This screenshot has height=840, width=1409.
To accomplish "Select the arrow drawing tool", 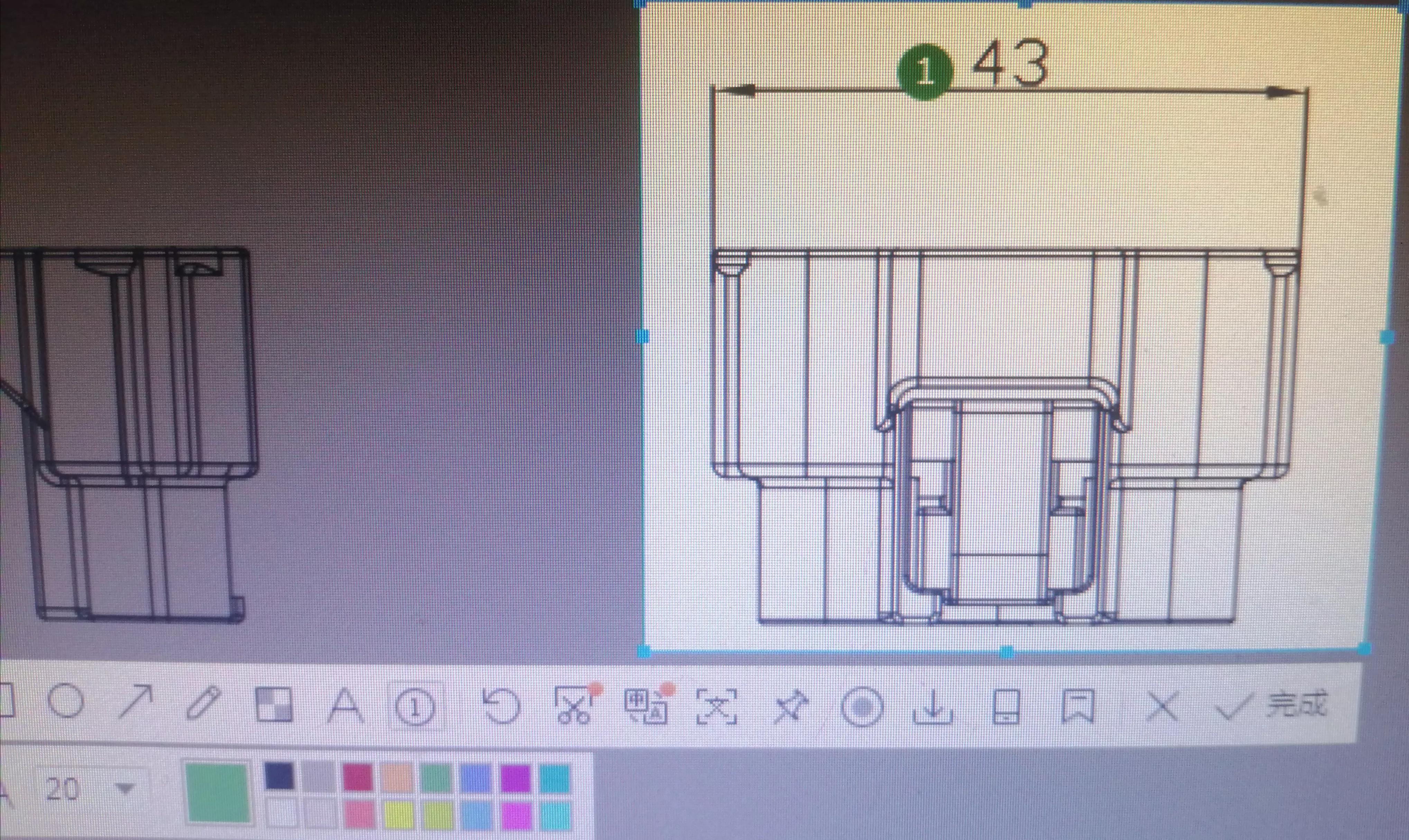I will (x=135, y=702).
